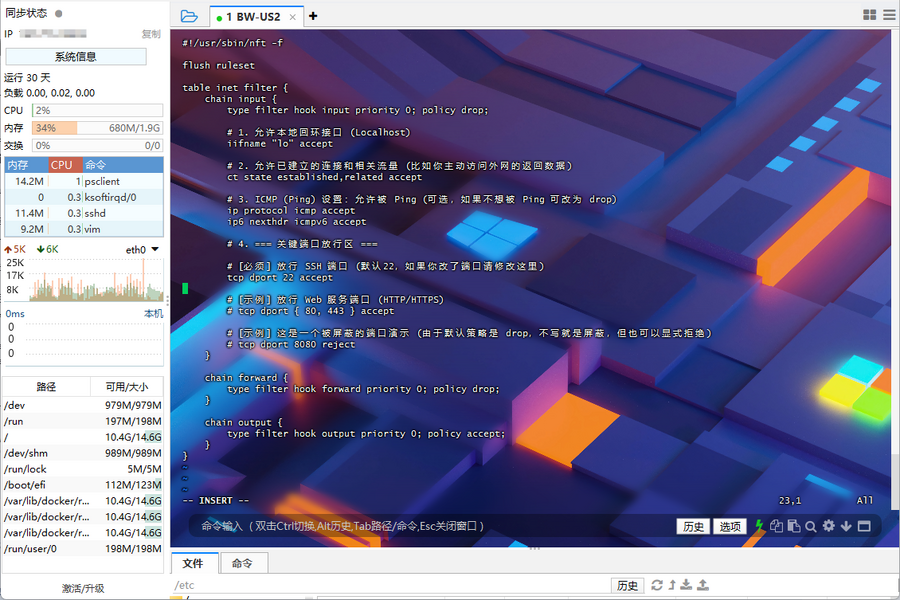Click the green lightning quick command icon
Viewport: 900px width, 600px height.
759,526
